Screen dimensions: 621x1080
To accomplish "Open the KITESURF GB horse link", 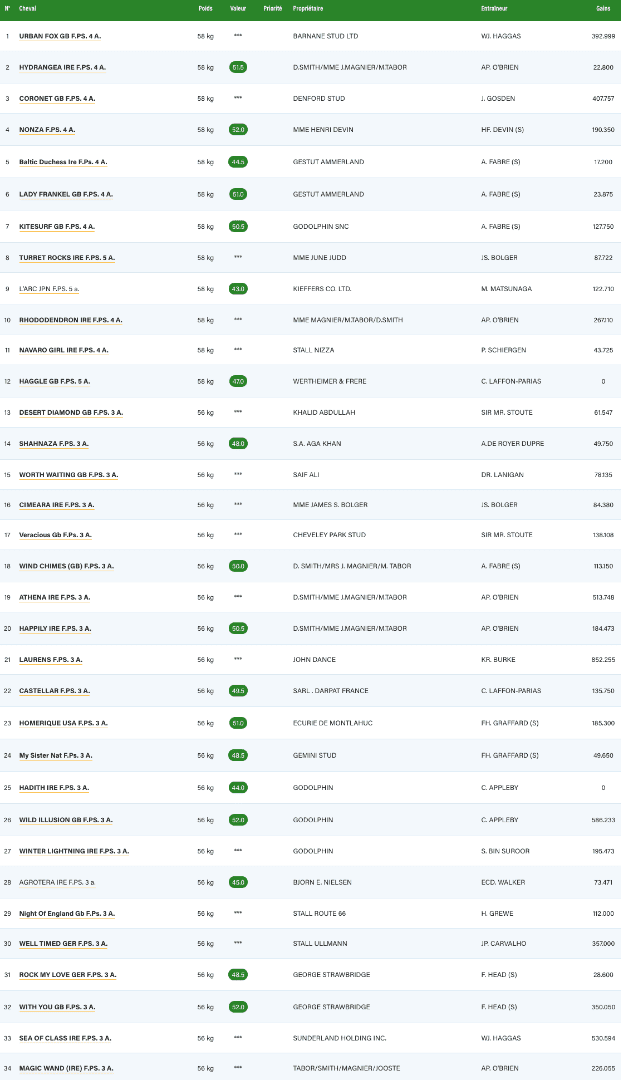I will tap(56, 227).
